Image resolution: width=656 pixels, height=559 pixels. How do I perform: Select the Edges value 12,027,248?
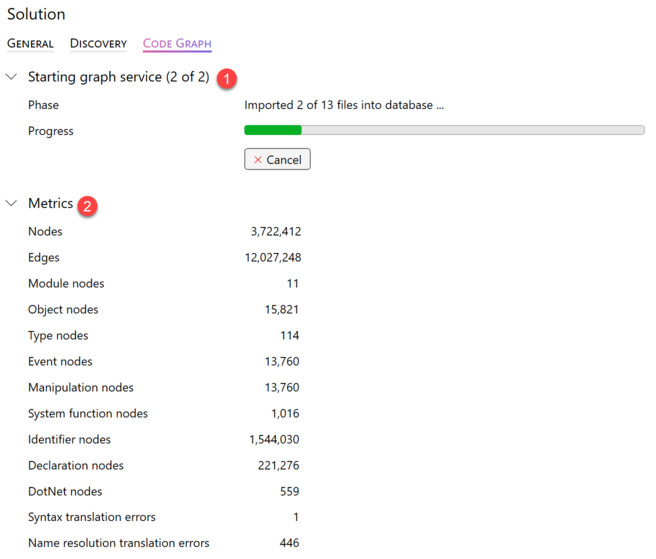(273, 257)
